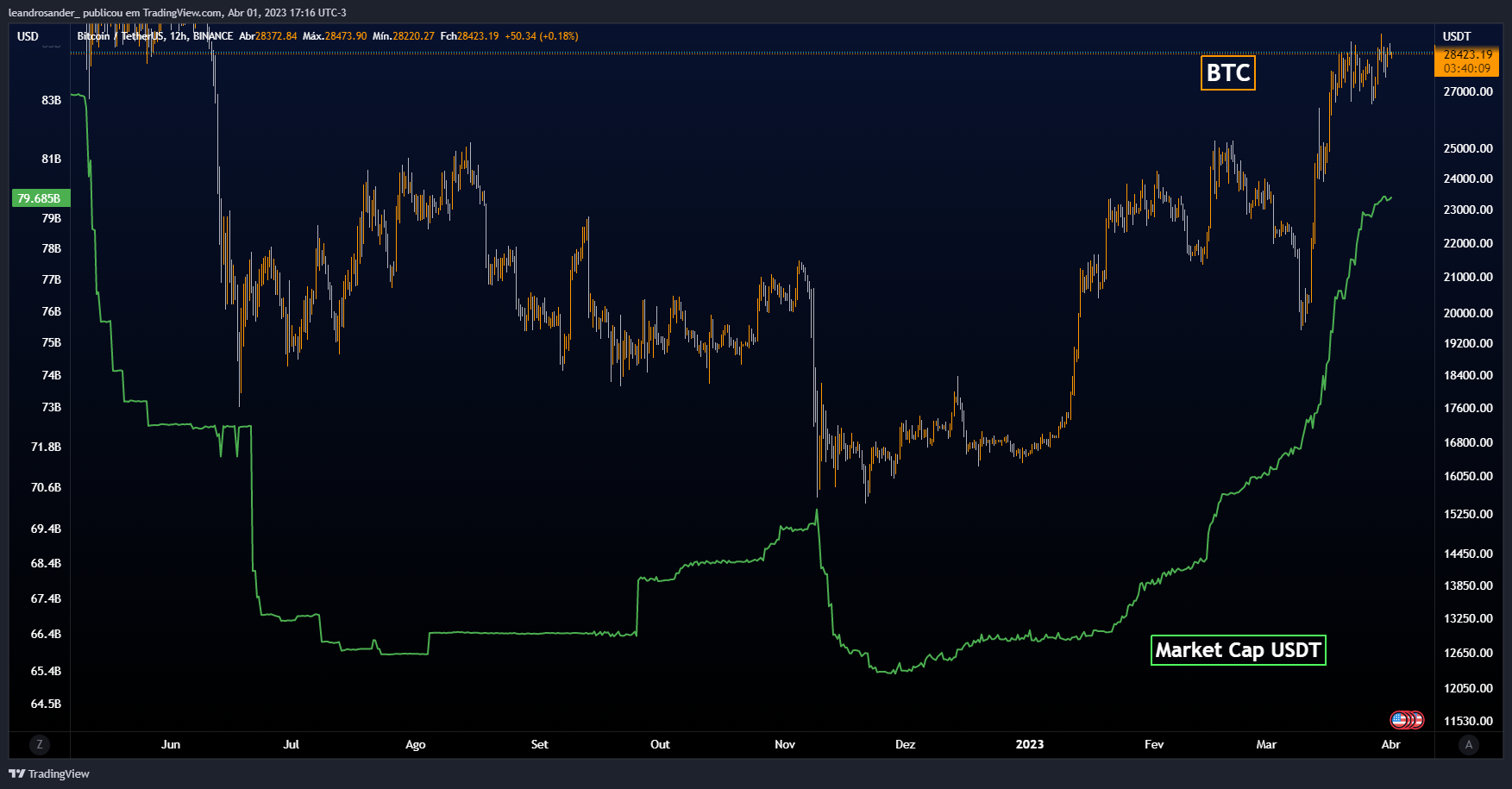Click the 2023 label on the time axis
Screen dimensions: 1512x789
[1030, 744]
